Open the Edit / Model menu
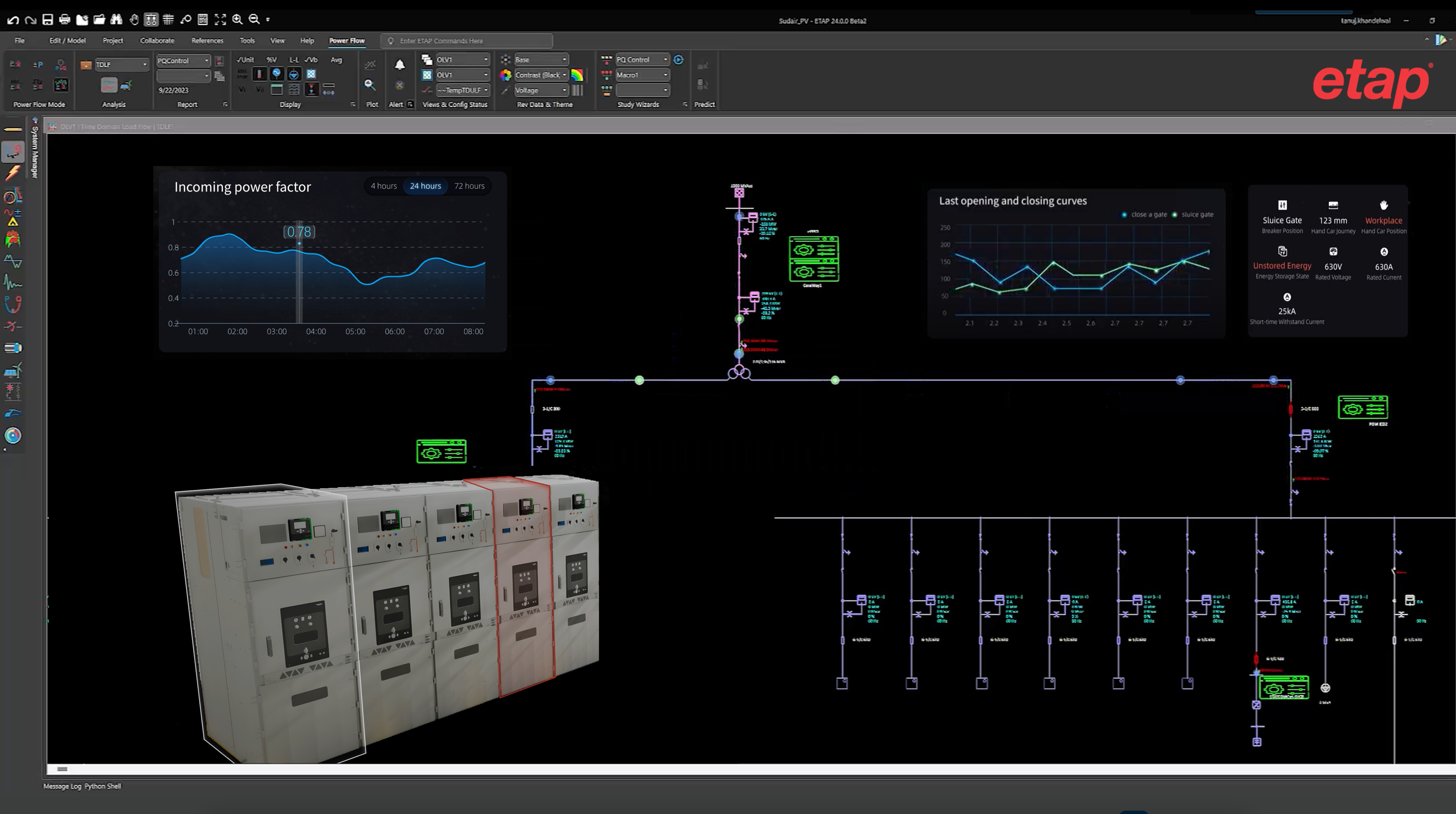The height and width of the screenshot is (814, 1456). (67, 41)
